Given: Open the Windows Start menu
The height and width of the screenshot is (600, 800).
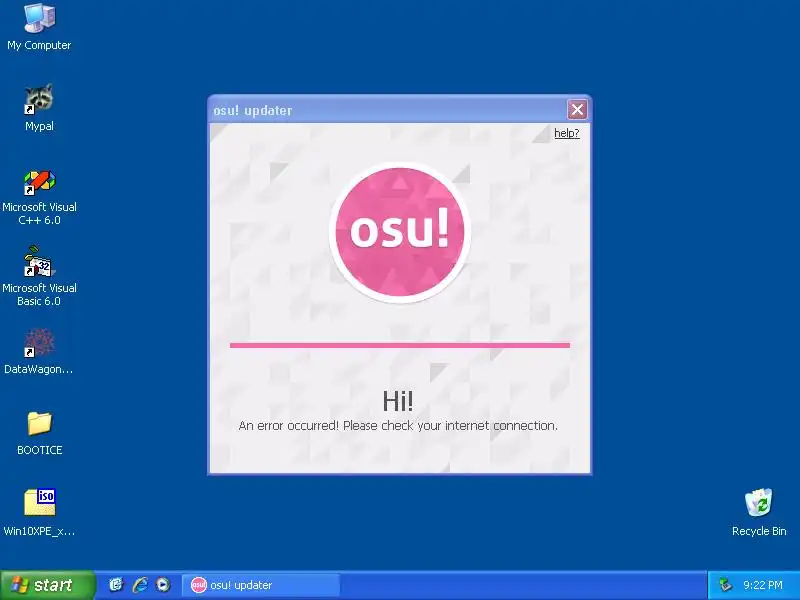Looking at the screenshot, I should point(47,585).
